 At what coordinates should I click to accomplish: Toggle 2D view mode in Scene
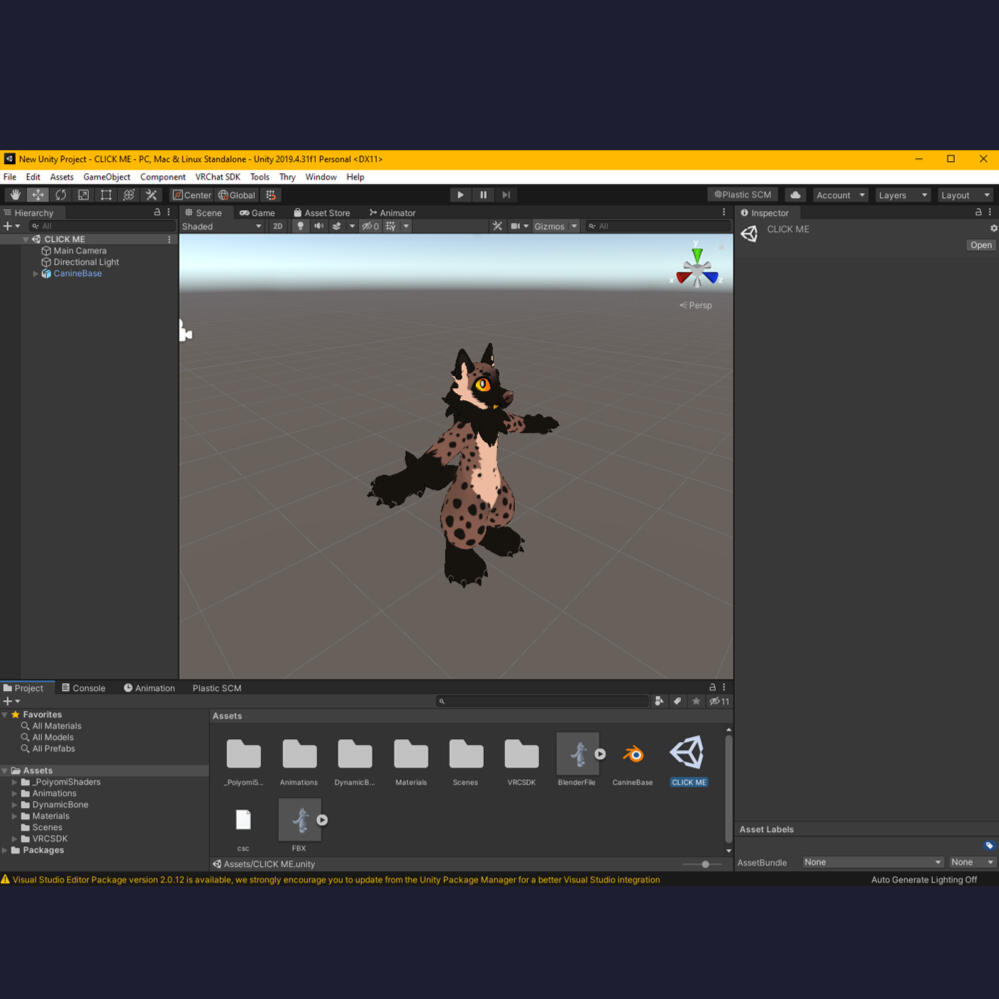click(x=278, y=226)
